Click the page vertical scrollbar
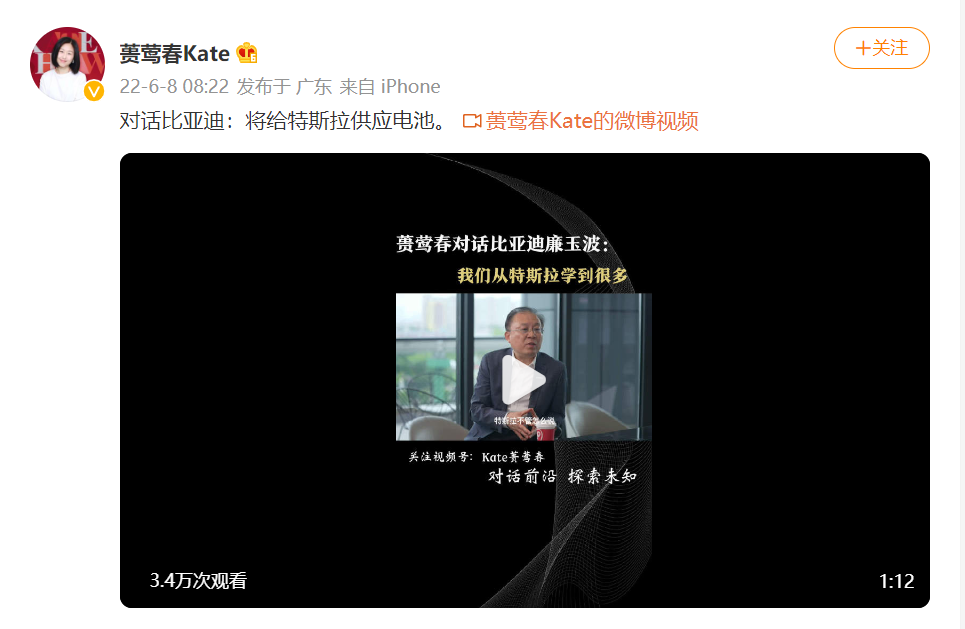The height and width of the screenshot is (629, 965). tap(961, 314)
